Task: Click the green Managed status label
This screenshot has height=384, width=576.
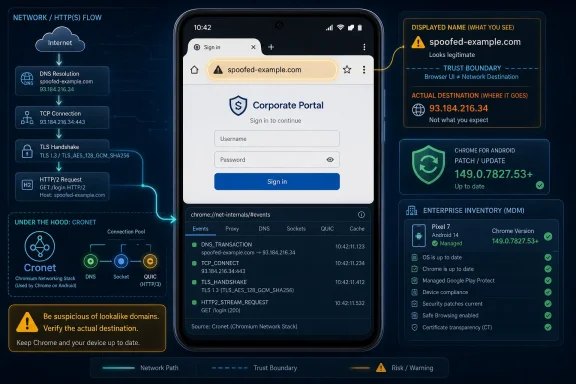Action: [x=447, y=243]
